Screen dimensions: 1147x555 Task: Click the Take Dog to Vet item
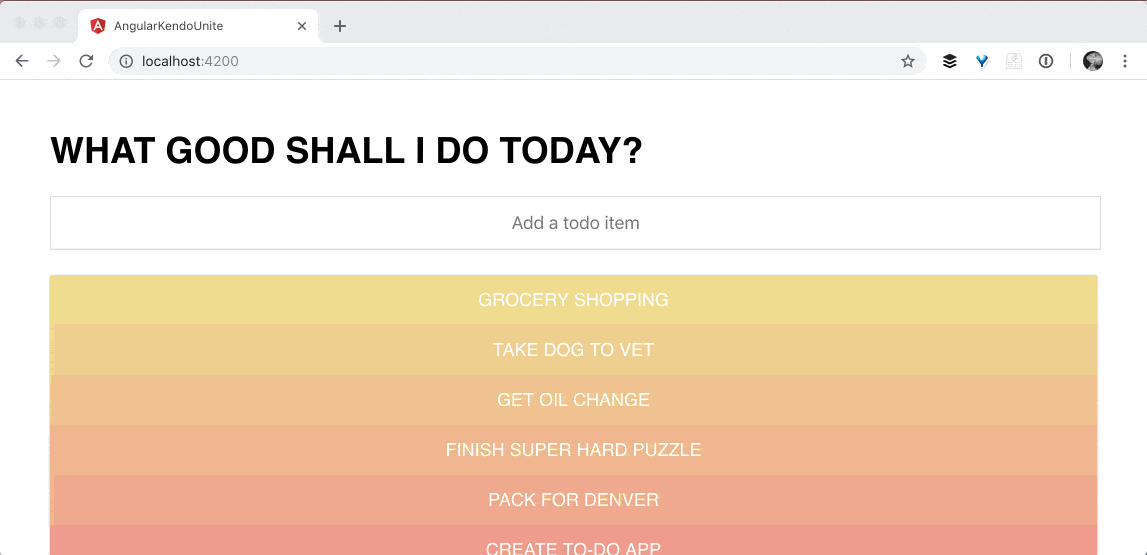pos(573,350)
